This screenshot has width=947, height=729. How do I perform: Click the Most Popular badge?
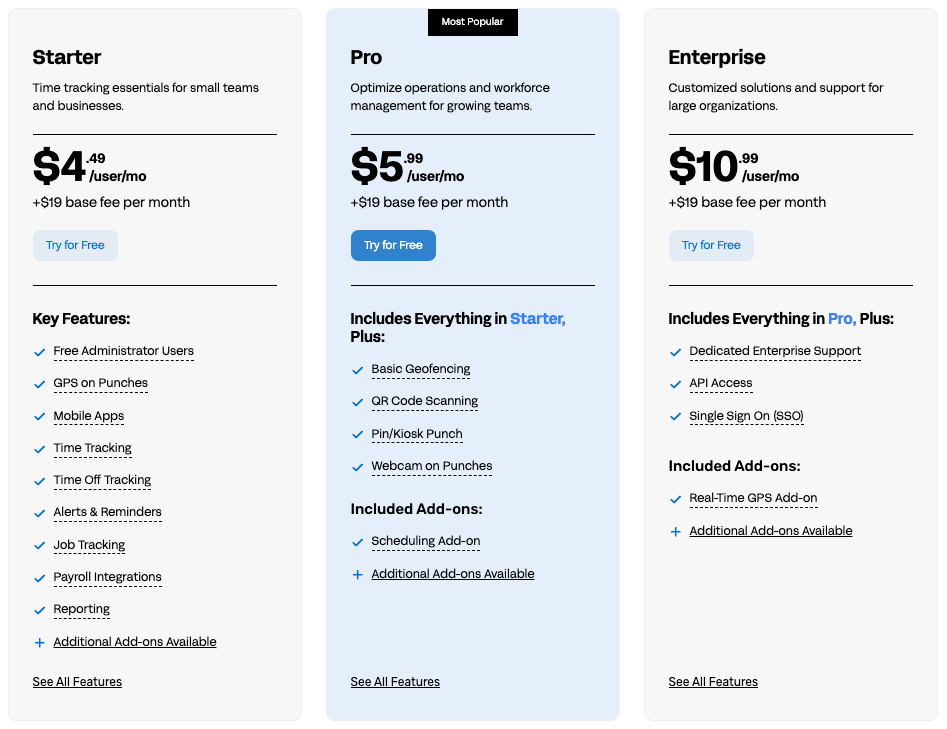(x=473, y=21)
